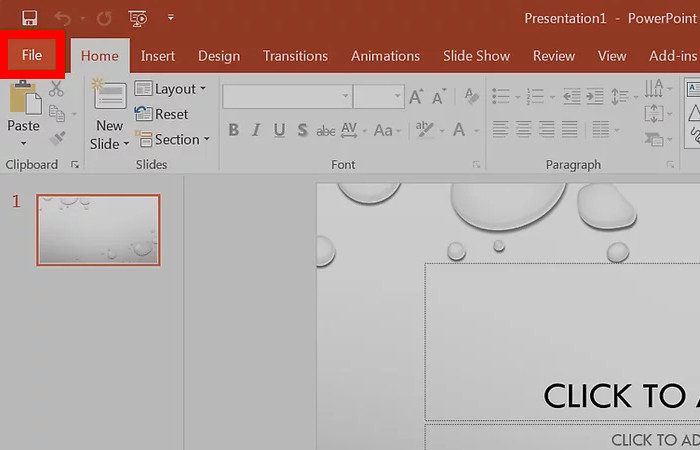The image size is (700, 450).
Task: Open the Font dialog launcher
Action: click(x=476, y=165)
